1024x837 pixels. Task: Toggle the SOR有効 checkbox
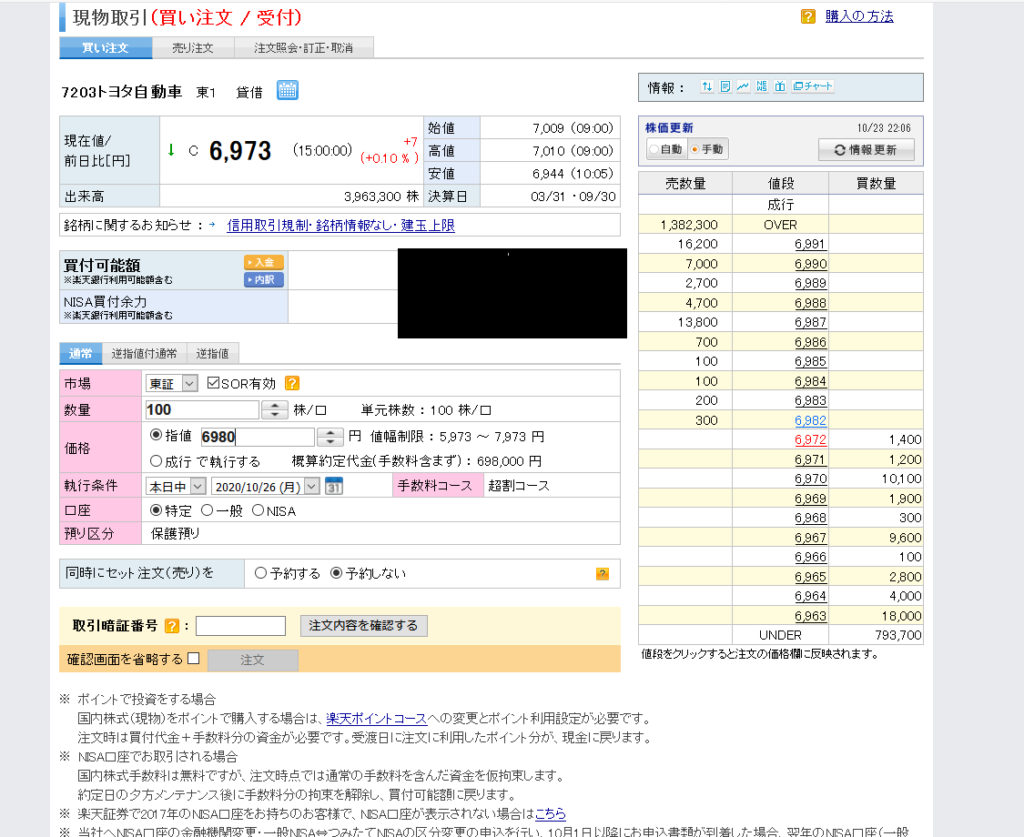213,383
